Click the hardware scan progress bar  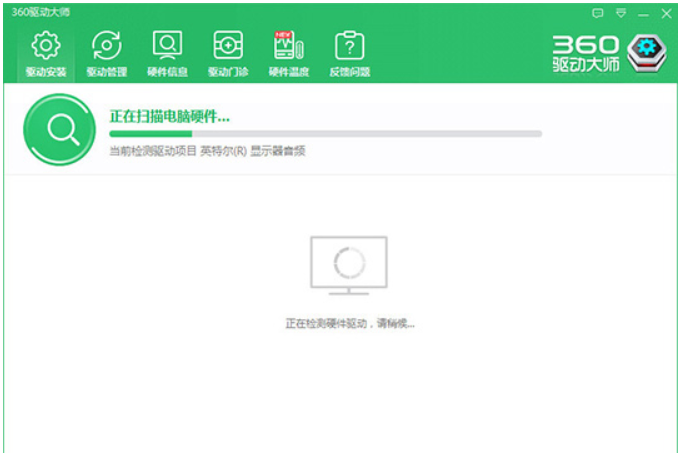(x=325, y=133)
